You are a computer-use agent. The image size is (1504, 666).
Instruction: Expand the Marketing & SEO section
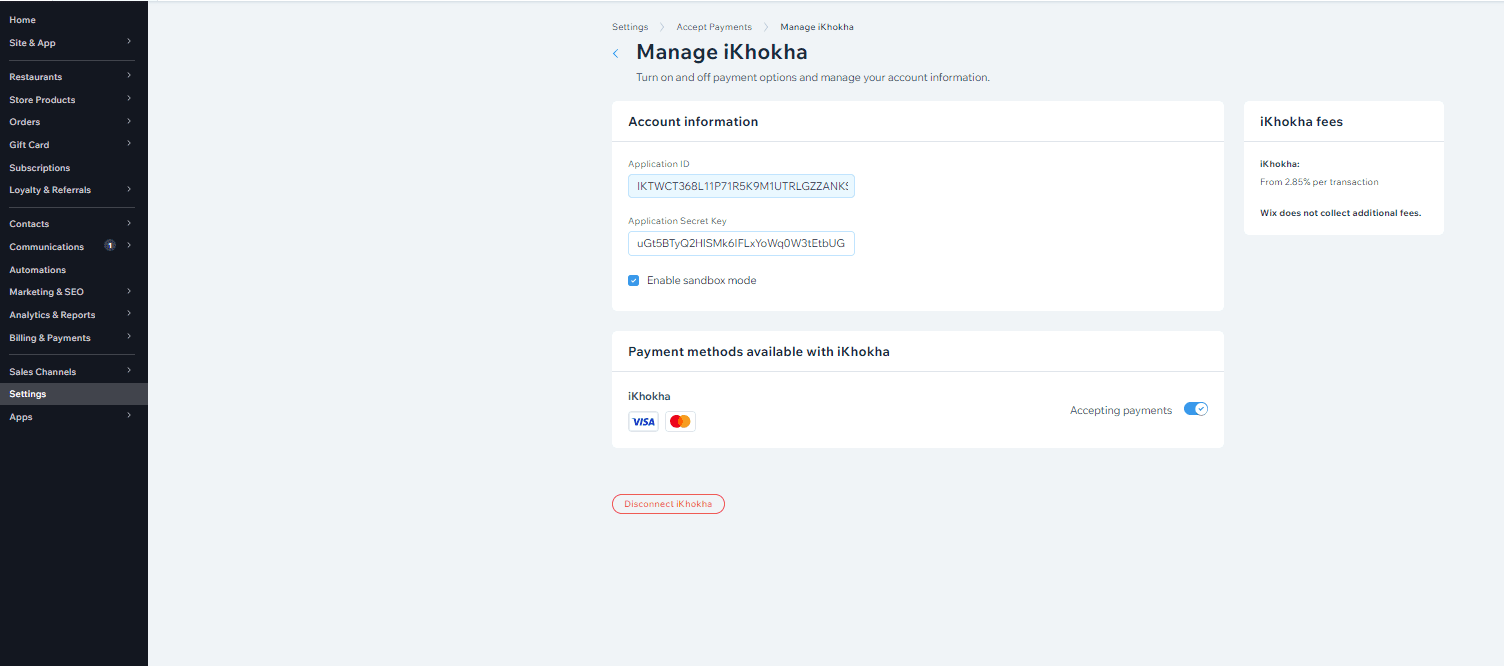click(129, 292)
